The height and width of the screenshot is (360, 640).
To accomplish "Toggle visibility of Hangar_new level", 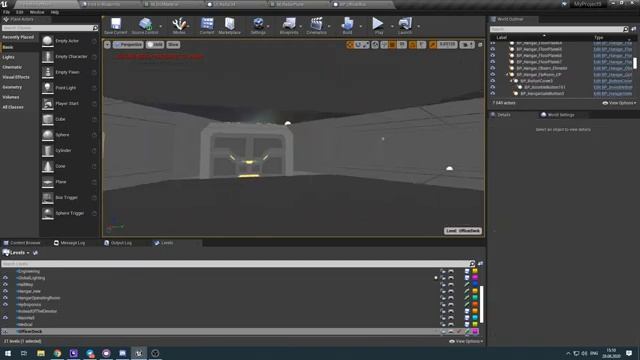I will tap(5, 291).
